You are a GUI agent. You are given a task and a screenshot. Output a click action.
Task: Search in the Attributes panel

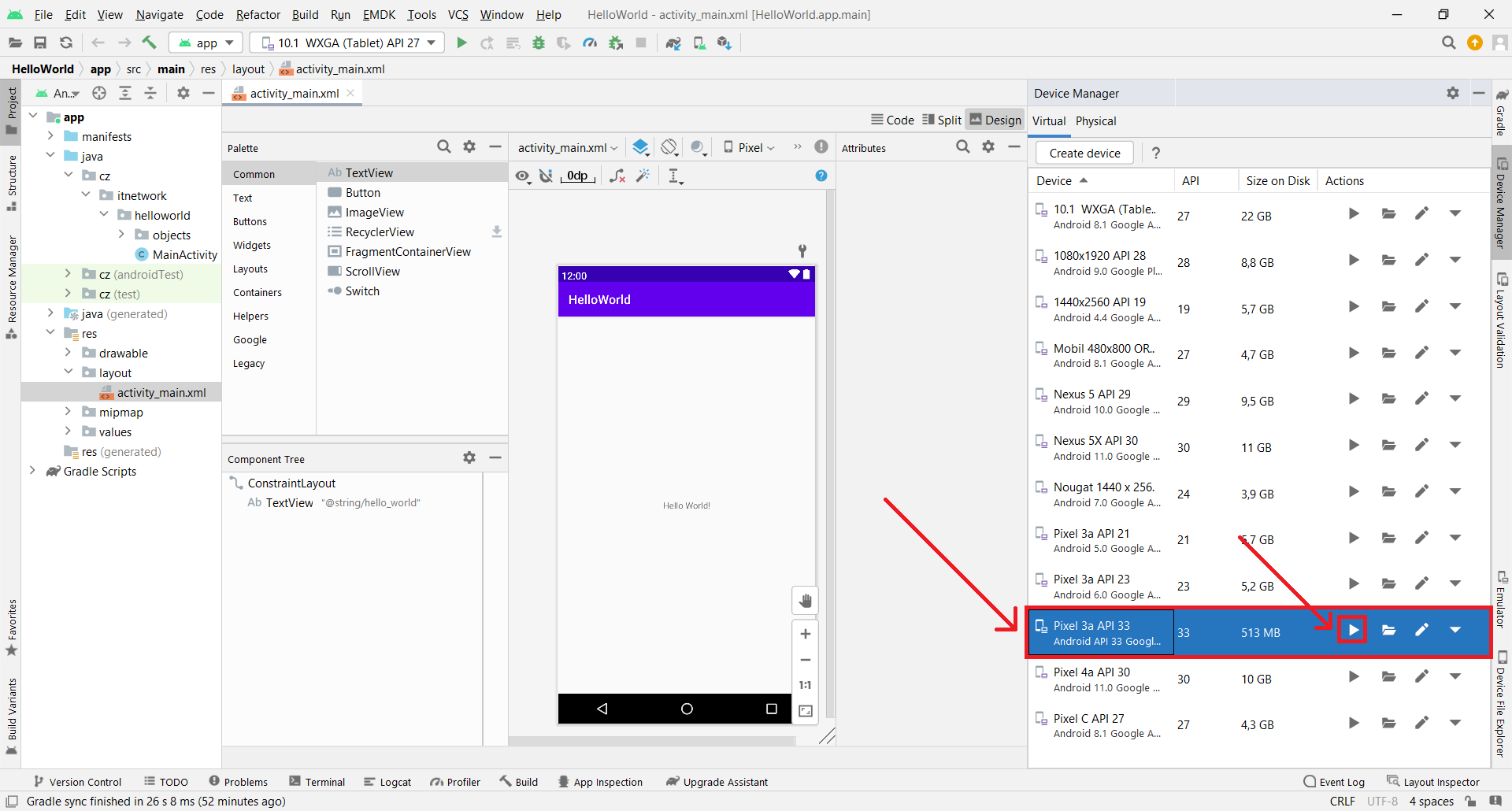(963, 146)
